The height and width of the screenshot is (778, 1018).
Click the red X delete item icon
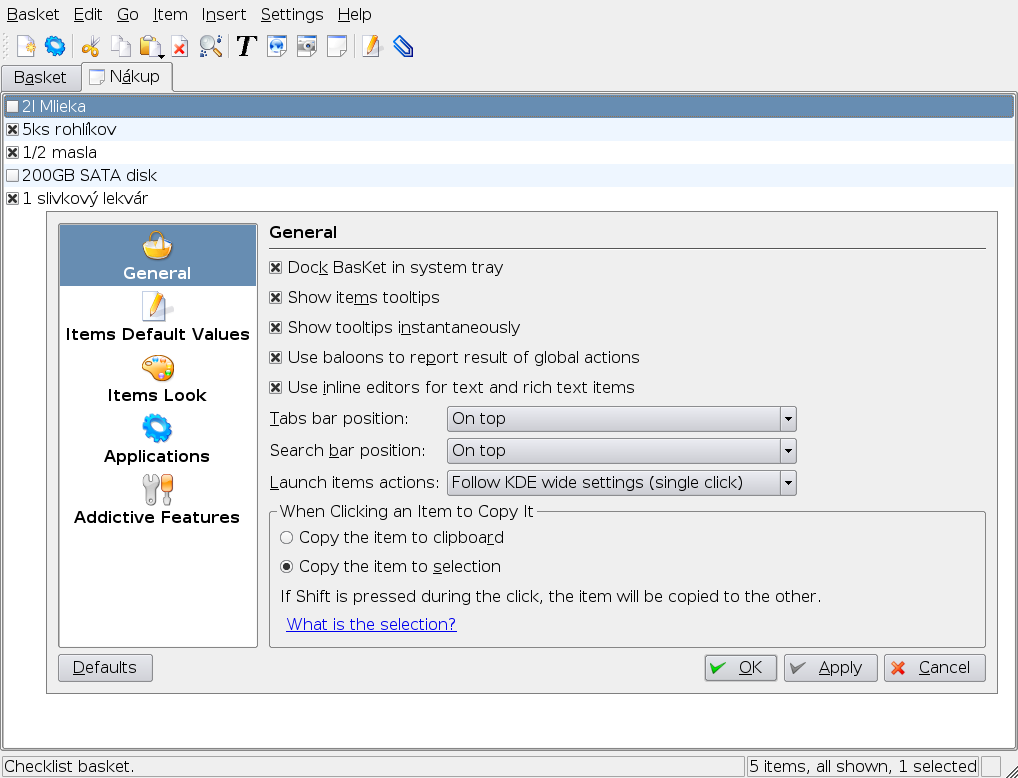[180, 46]
